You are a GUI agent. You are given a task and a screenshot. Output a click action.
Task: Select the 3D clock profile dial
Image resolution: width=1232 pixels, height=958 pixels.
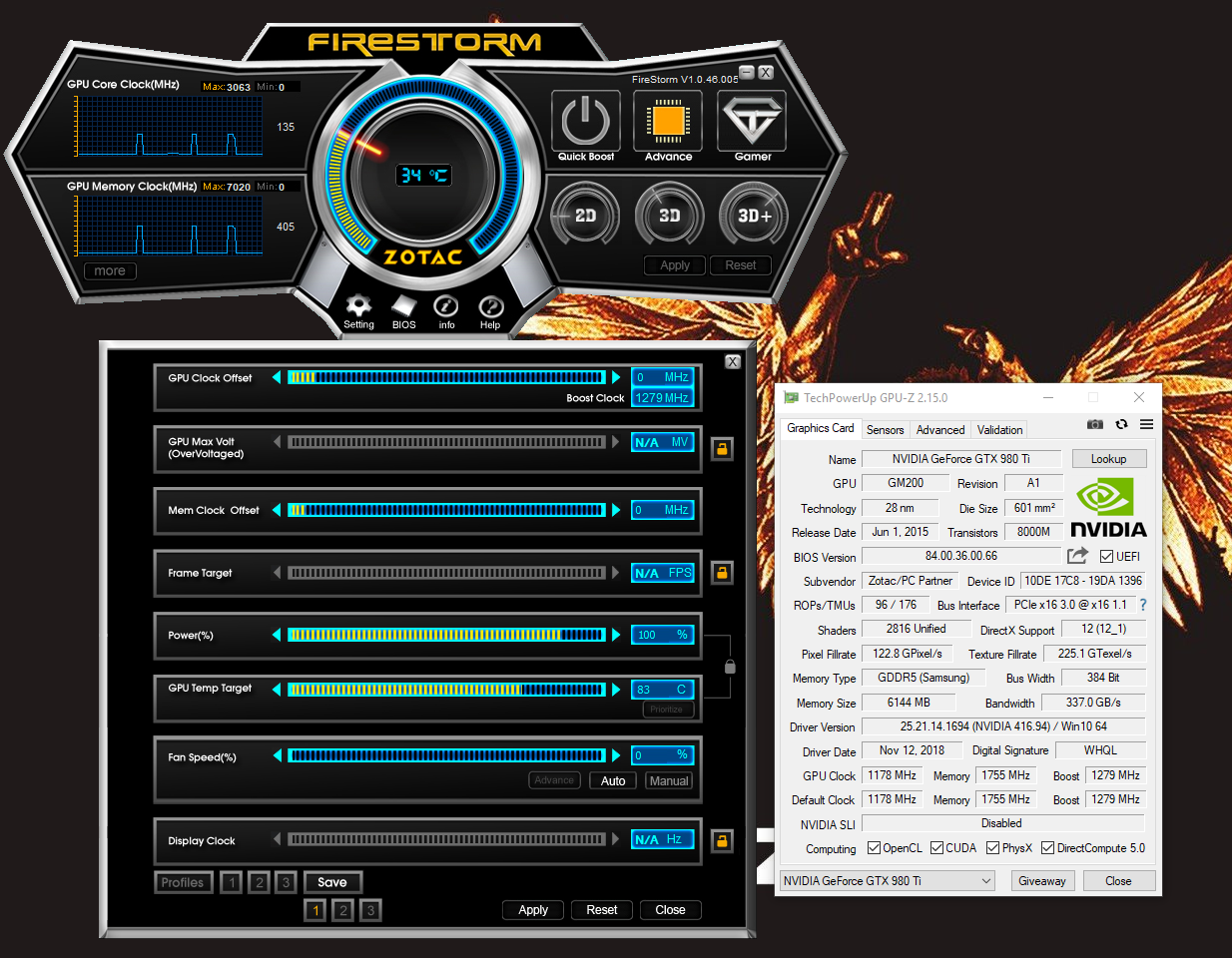coord(670,216)
